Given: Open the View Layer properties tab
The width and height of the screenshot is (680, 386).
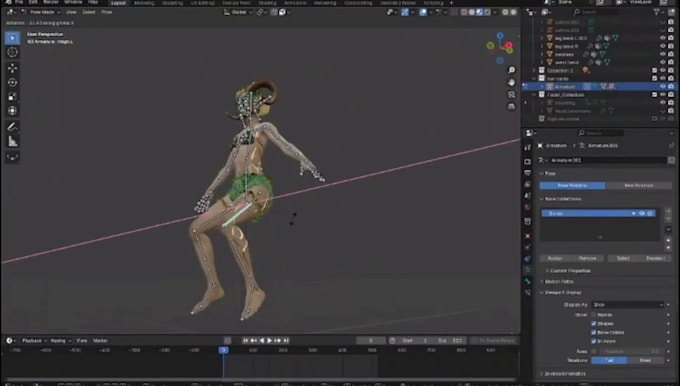Looking at the screenshot, I should [x=527, y=184].
